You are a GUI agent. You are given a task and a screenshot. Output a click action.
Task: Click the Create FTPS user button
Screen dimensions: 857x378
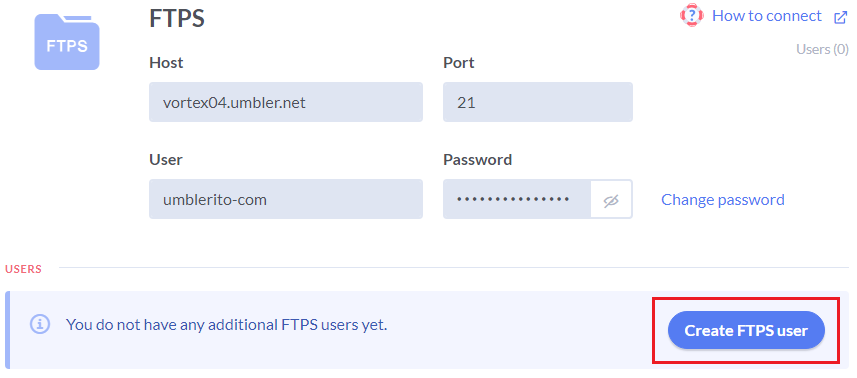(x=746, y=330)
